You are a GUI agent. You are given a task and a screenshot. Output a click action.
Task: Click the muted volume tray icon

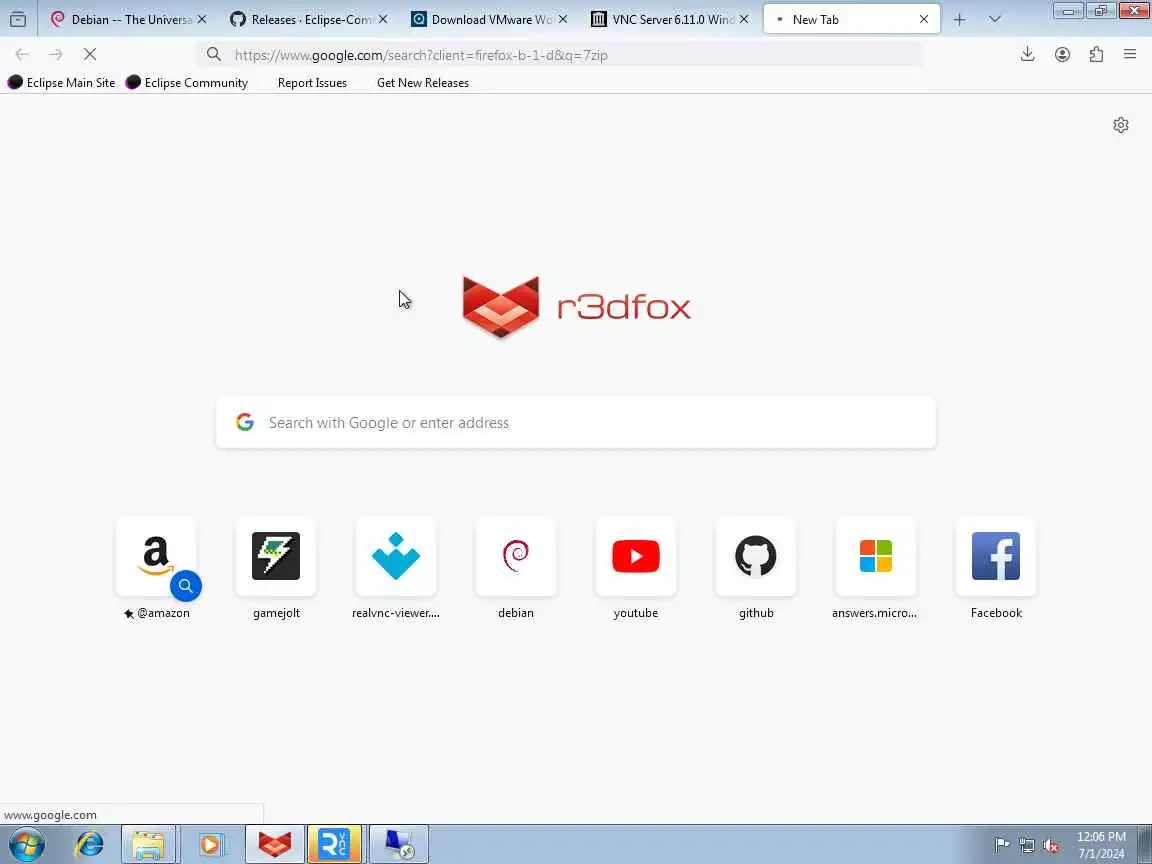pyautogui.click(x=1051, y=844)
